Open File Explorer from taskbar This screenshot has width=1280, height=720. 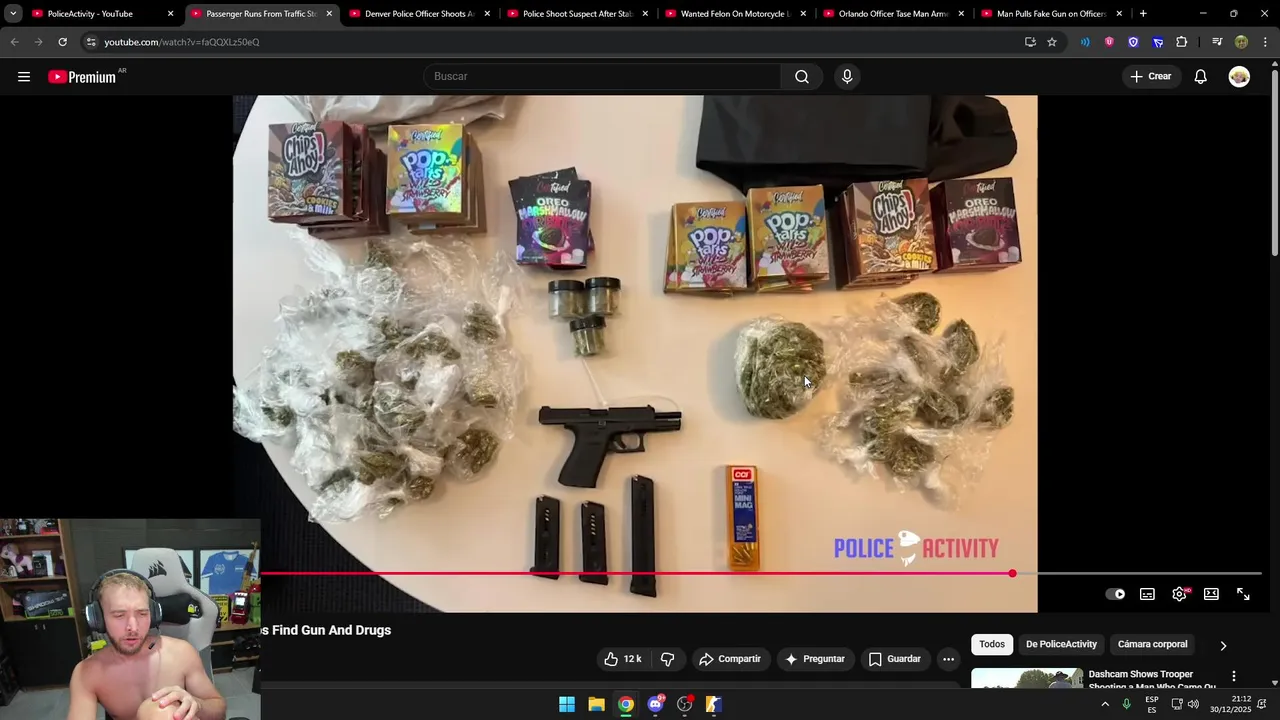point(596,704)
